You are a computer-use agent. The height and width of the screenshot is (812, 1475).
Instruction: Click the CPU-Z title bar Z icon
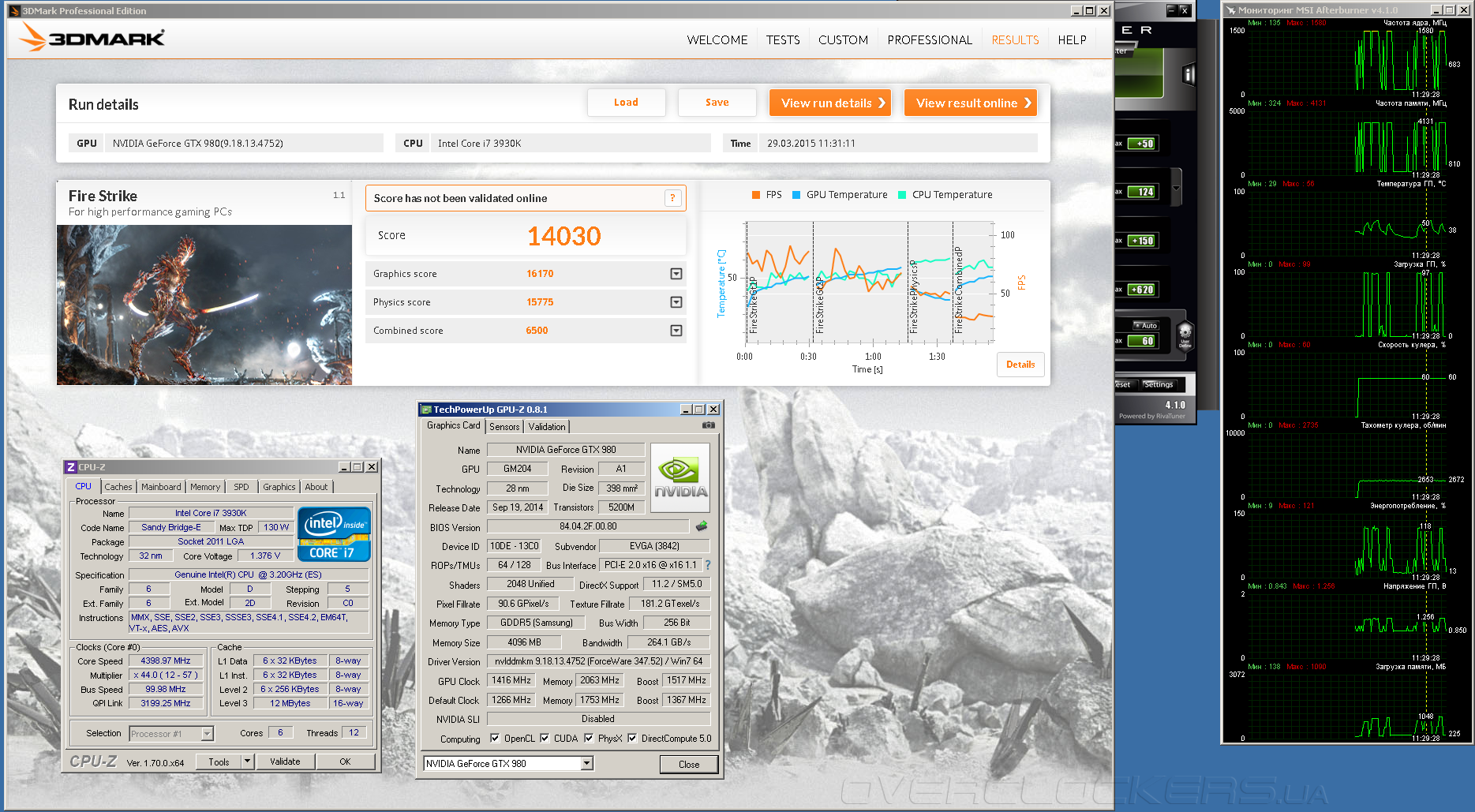pyautogui.click(x=71, y=467)
